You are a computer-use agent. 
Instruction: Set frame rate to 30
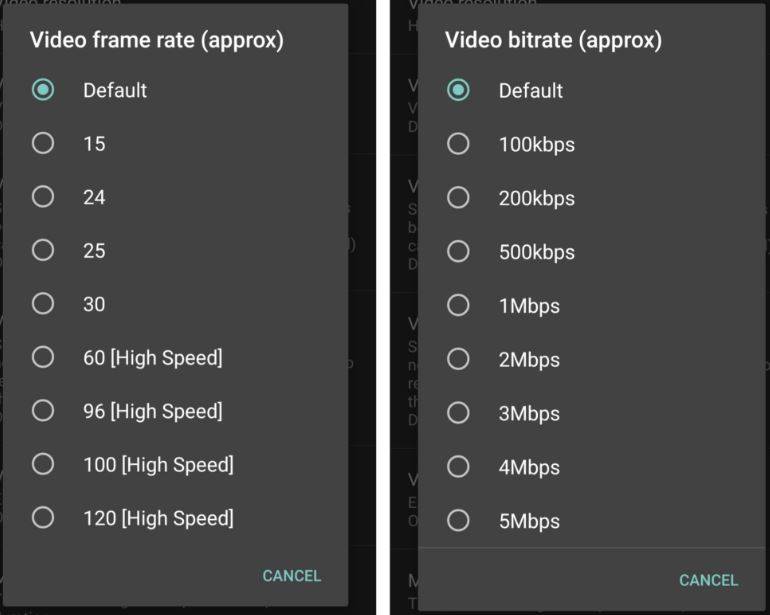coord(43,304)
